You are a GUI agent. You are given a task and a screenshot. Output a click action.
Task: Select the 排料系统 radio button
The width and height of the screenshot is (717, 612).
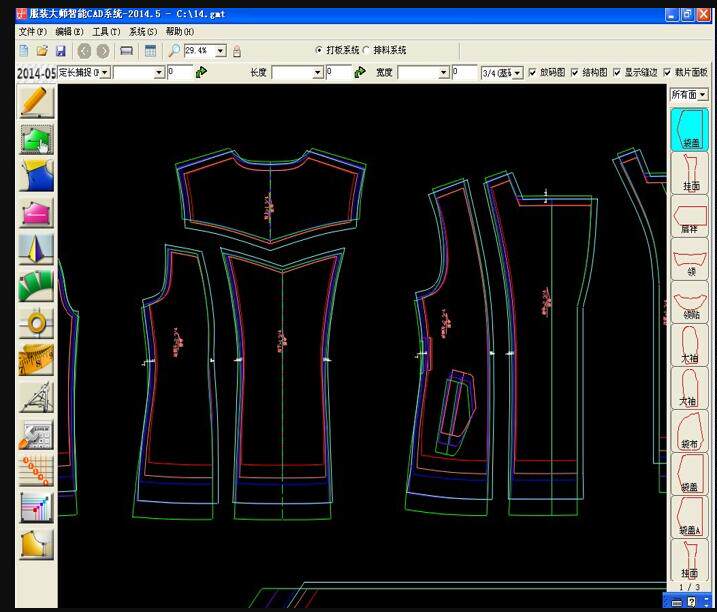click(365, 50)
